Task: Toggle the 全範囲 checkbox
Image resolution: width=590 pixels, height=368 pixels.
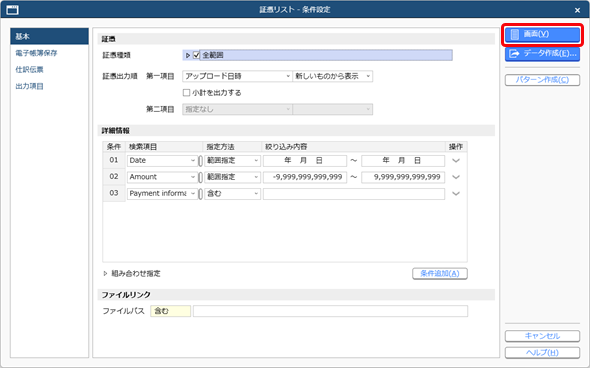Action: 196,55
